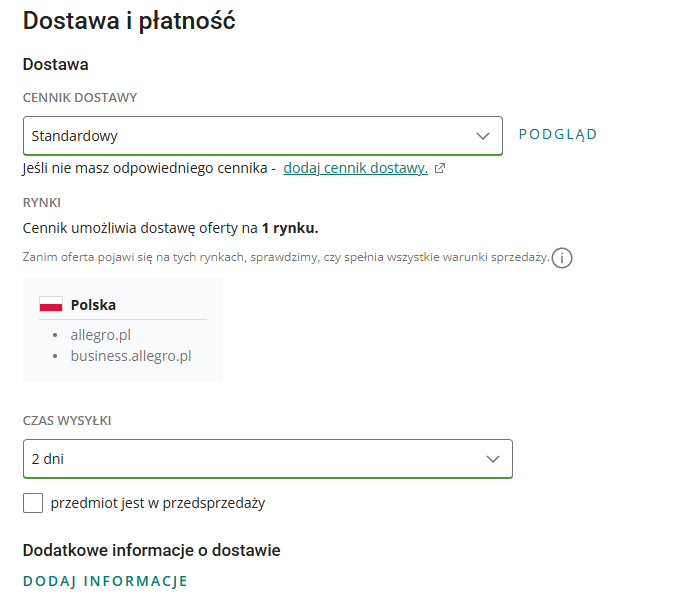
Task: Select the allegro.pl market entry
Action: (101, 335)
